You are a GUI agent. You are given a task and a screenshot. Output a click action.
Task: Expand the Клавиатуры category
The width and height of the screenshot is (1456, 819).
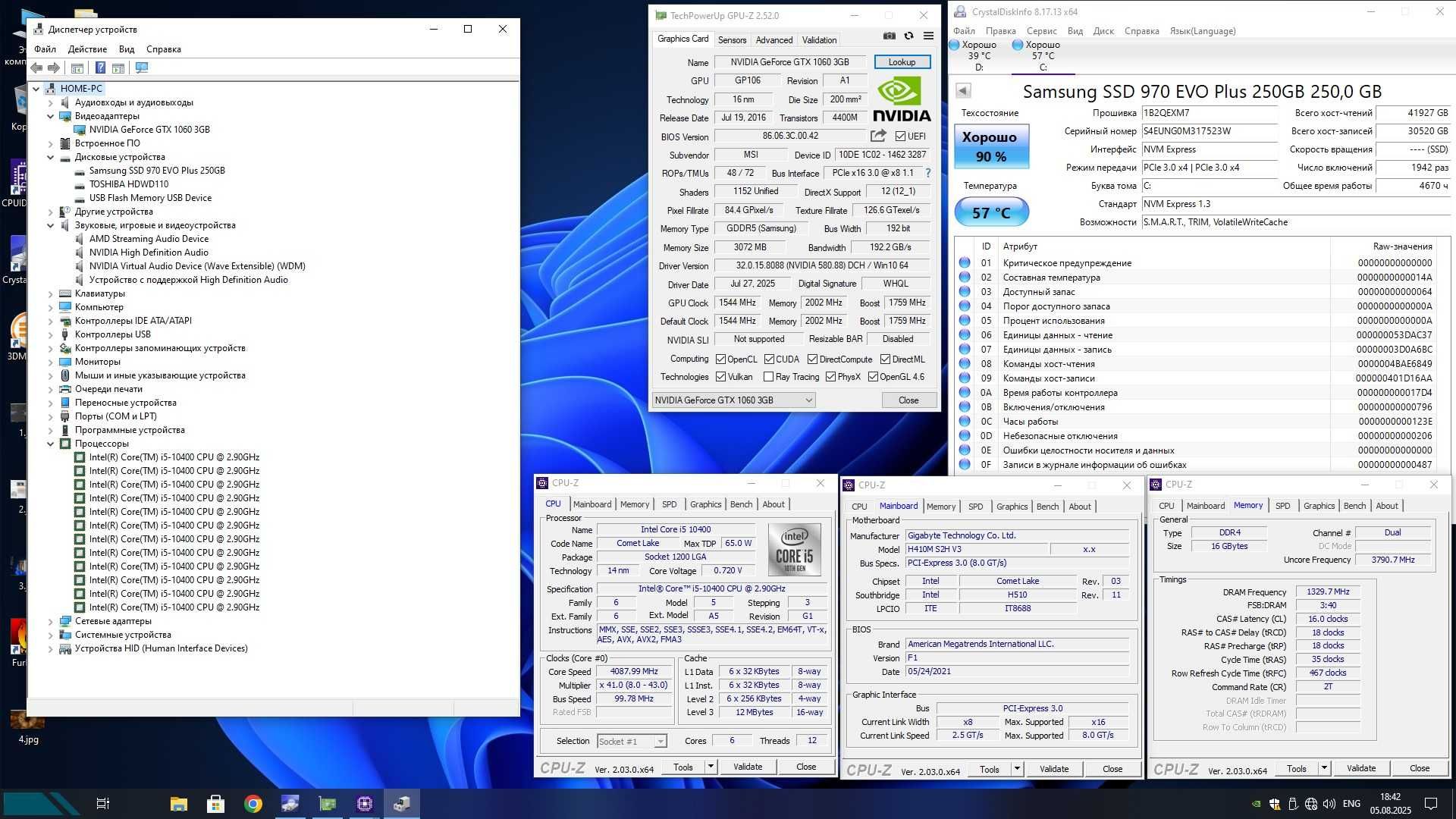coord(51,293)
